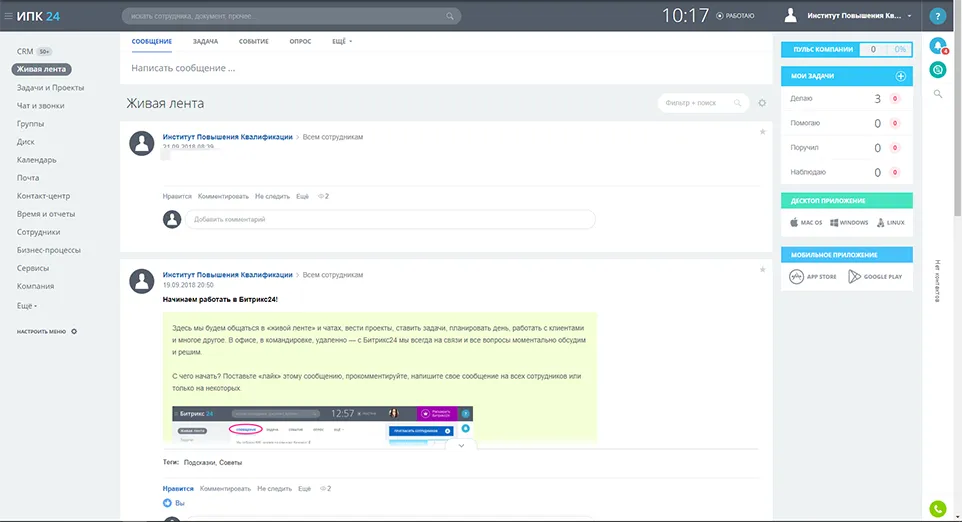Viewport: 962px width, 522px height.
Task: Click НАСТРОИТЬ МЕНЮ link
Action: pos(41,331)
